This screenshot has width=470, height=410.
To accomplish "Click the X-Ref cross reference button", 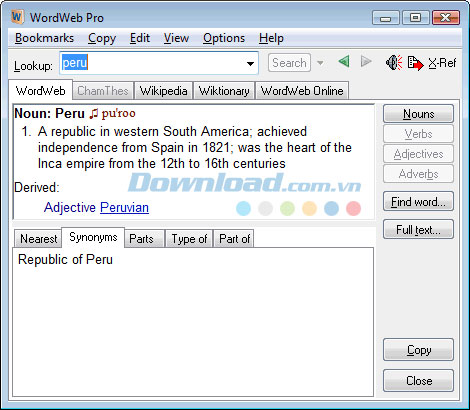I will tap(442, 63).
